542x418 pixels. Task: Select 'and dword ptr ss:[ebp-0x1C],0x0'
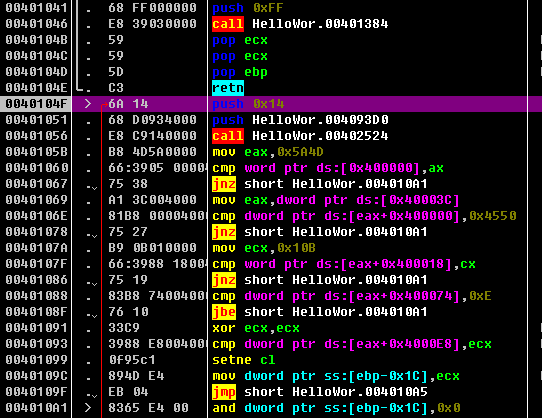coord(336,408)
